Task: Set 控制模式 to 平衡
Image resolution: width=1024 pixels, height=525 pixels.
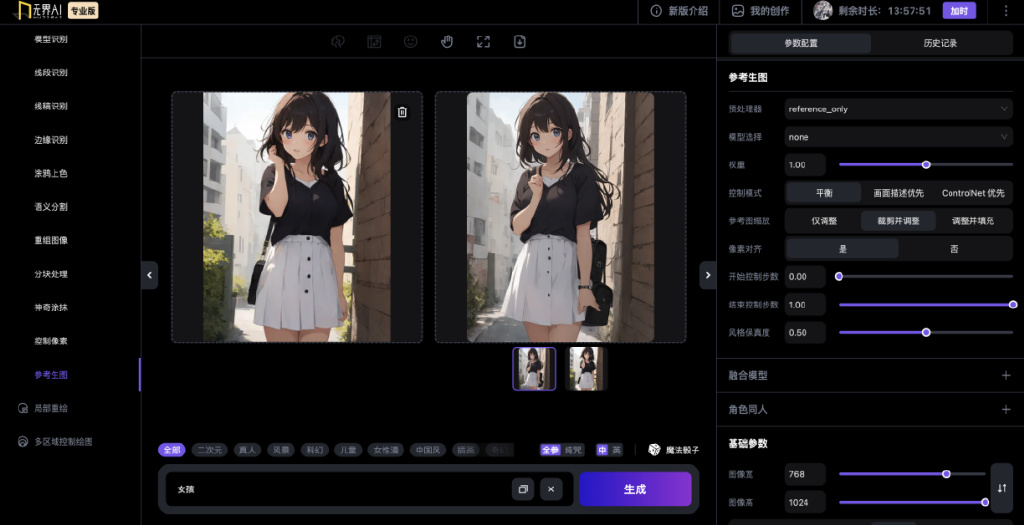Action: (x=824, y=193)
